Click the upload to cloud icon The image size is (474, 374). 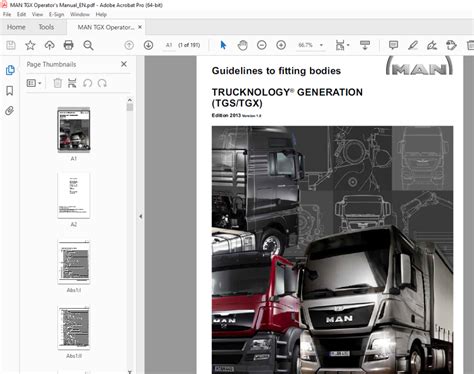click(x=50, y=45)
